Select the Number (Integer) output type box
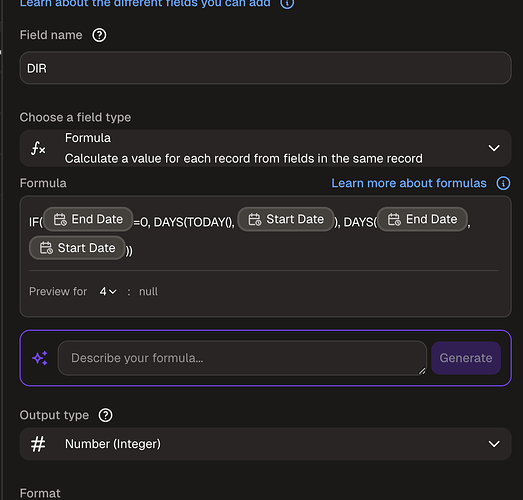The image size is (523, 500). (266, 444)
